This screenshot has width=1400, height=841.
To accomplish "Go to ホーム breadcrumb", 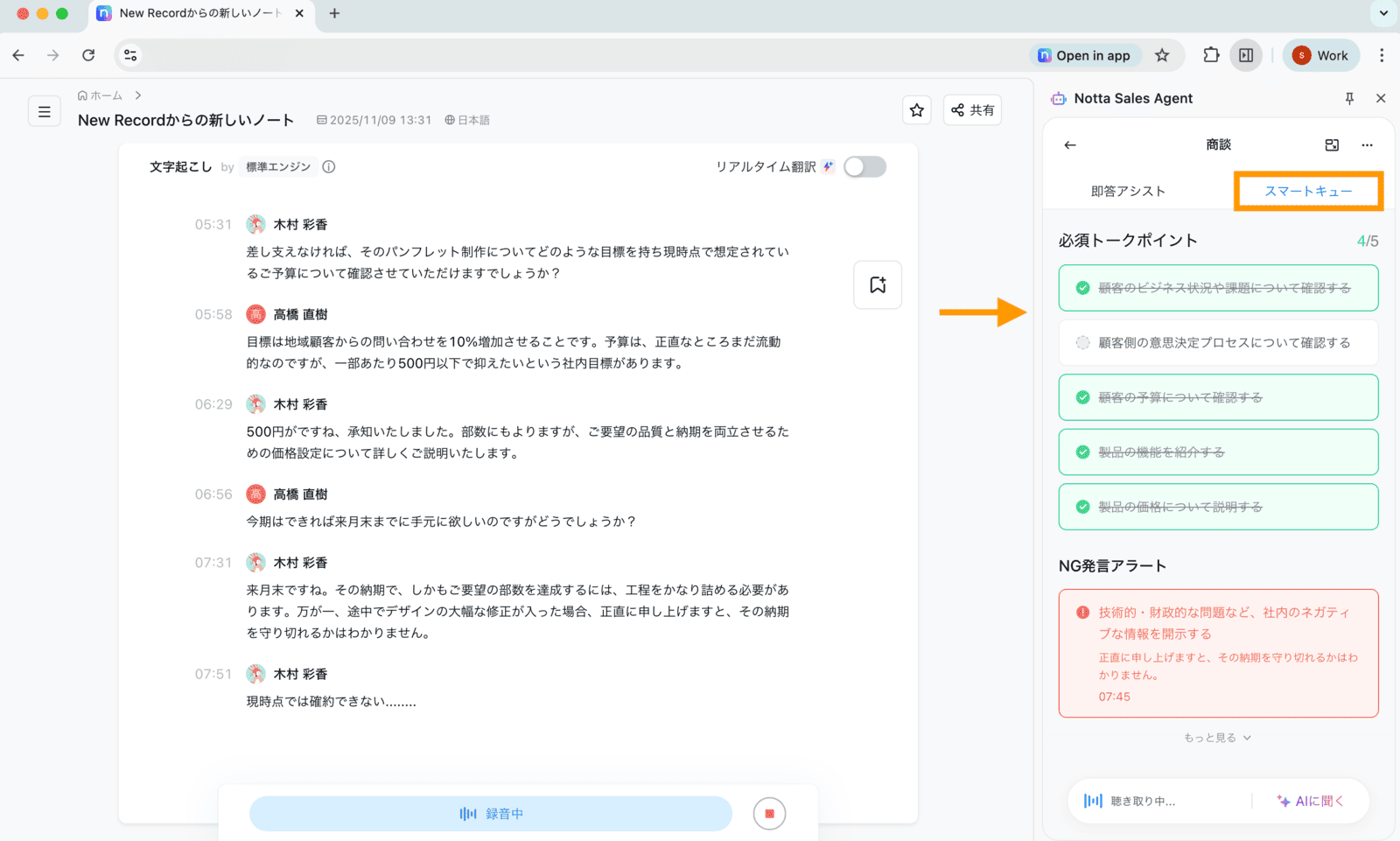I will [100, 95].
